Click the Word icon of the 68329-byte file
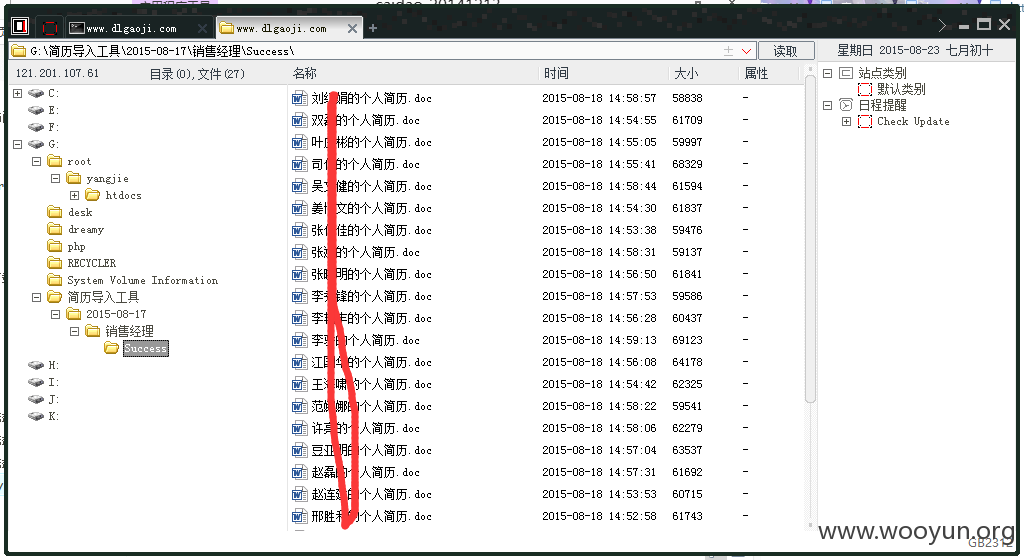Viewport: 1024px width, 560px height. pyautogui.click(x=299, y=164)
